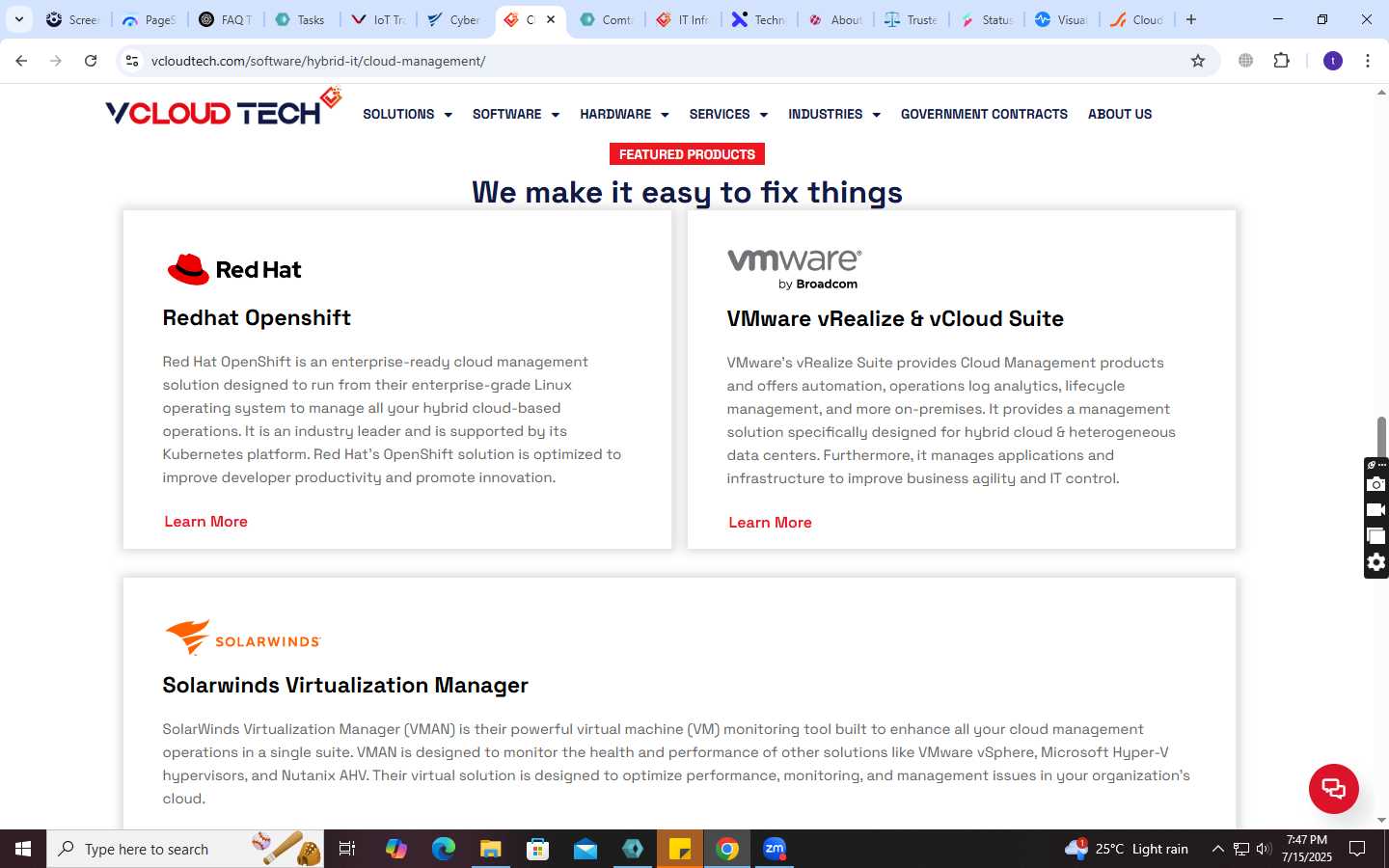Click the VMware by Broadcom logo
This screenshot has height=868, width=1389.
pos(795,268)
